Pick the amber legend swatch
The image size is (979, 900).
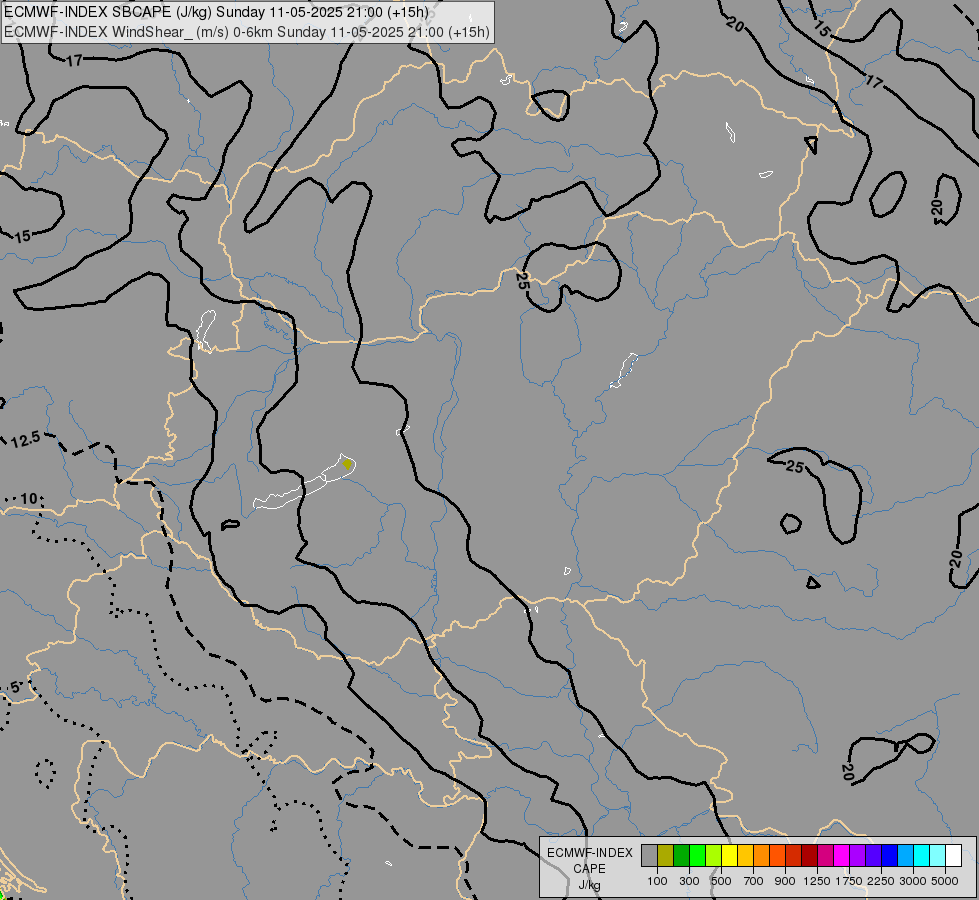(745, 855)
